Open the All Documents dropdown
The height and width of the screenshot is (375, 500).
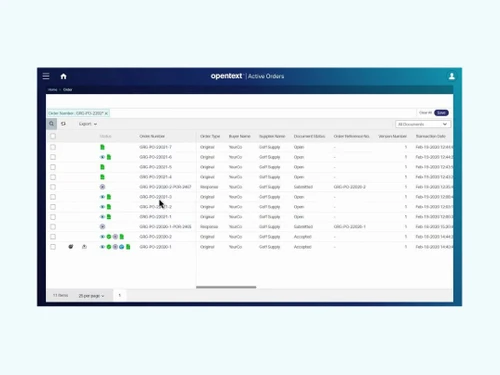(423, 124)
